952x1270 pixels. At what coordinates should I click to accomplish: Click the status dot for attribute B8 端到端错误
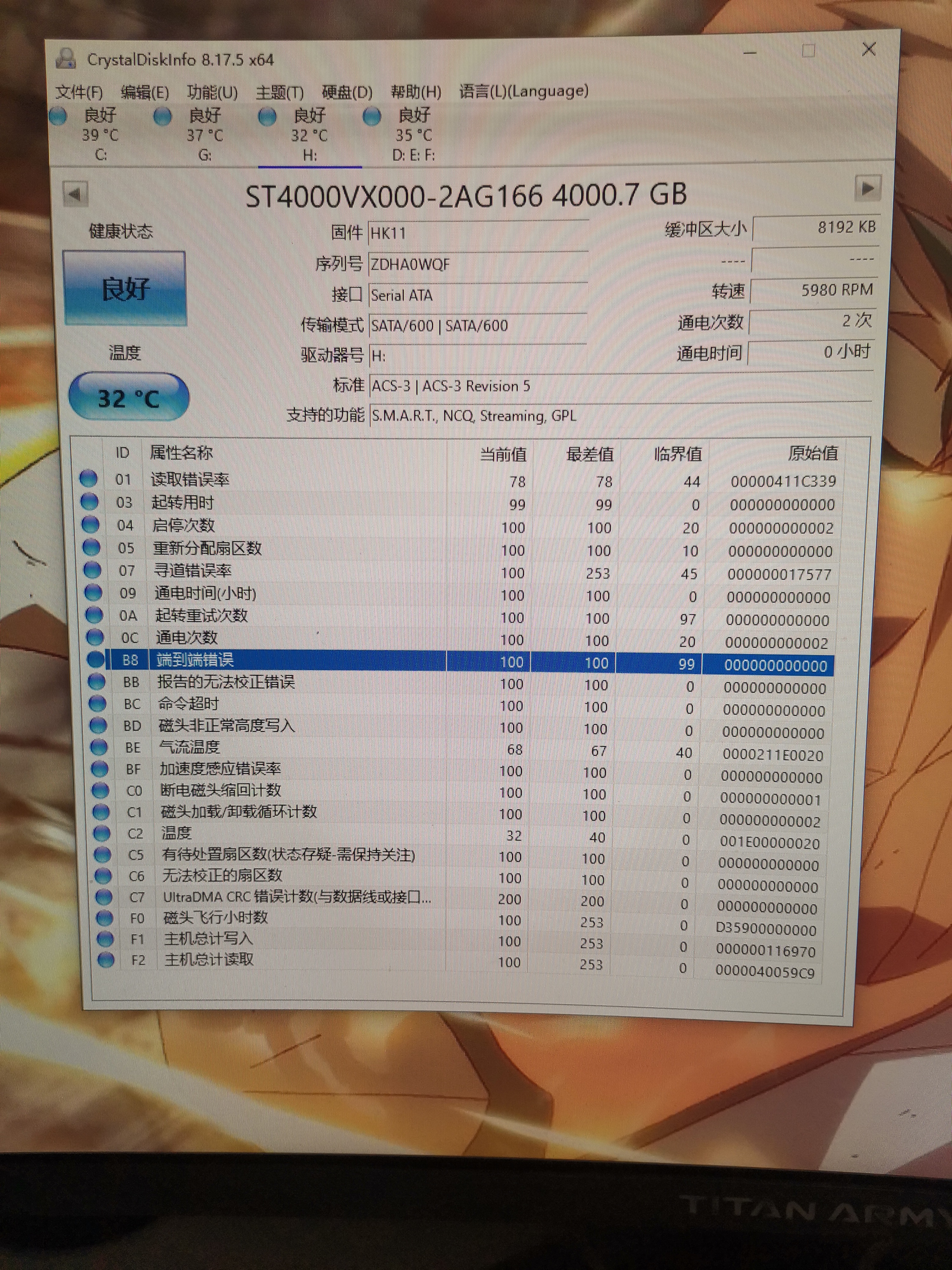coord(95,659)
